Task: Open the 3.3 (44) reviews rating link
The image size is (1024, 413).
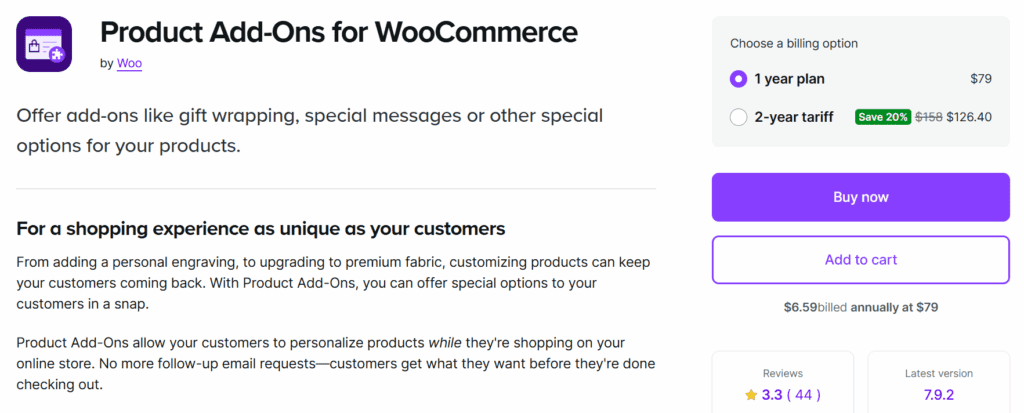Action: [791, 395]
